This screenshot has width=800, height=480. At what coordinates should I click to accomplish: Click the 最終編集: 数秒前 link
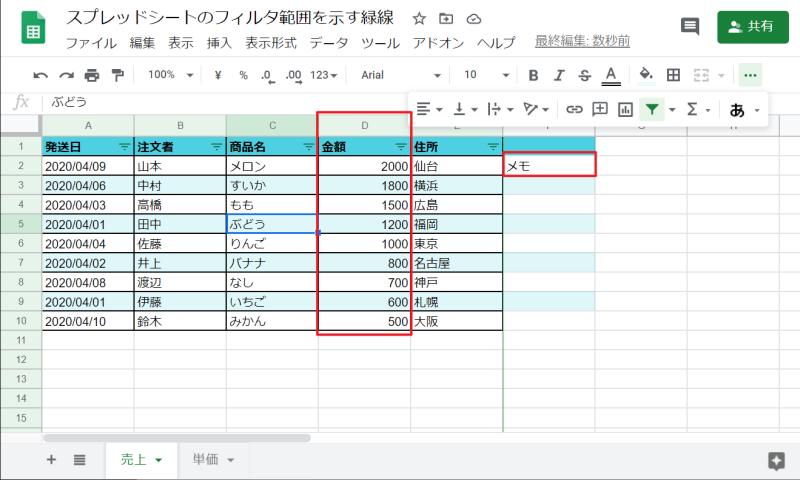tap(583, 42)
